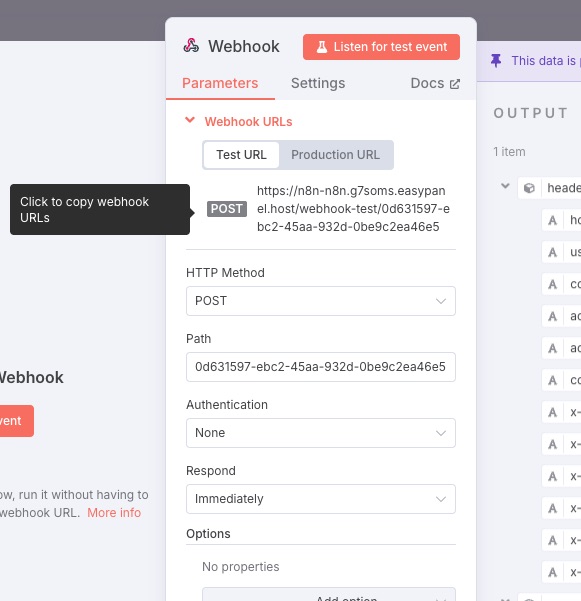The height and width of the screenshot is (601, 581).
Task: Click the More info link
Action: click(114, 512)
